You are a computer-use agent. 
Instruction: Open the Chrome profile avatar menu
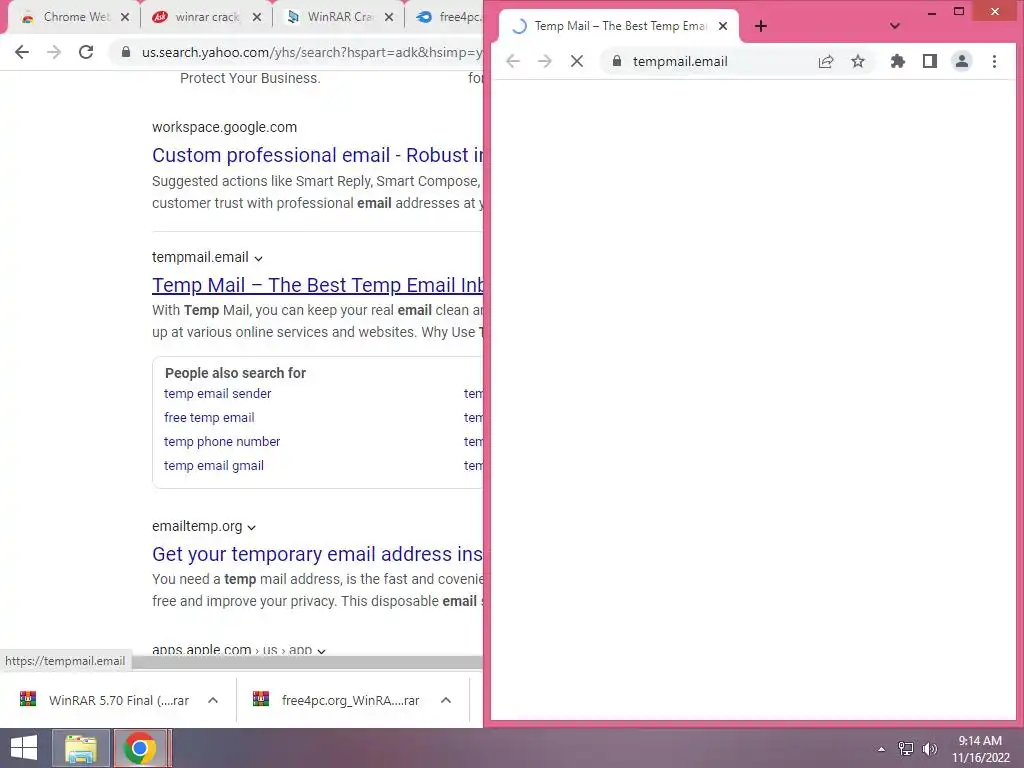[x=962, y=61]
